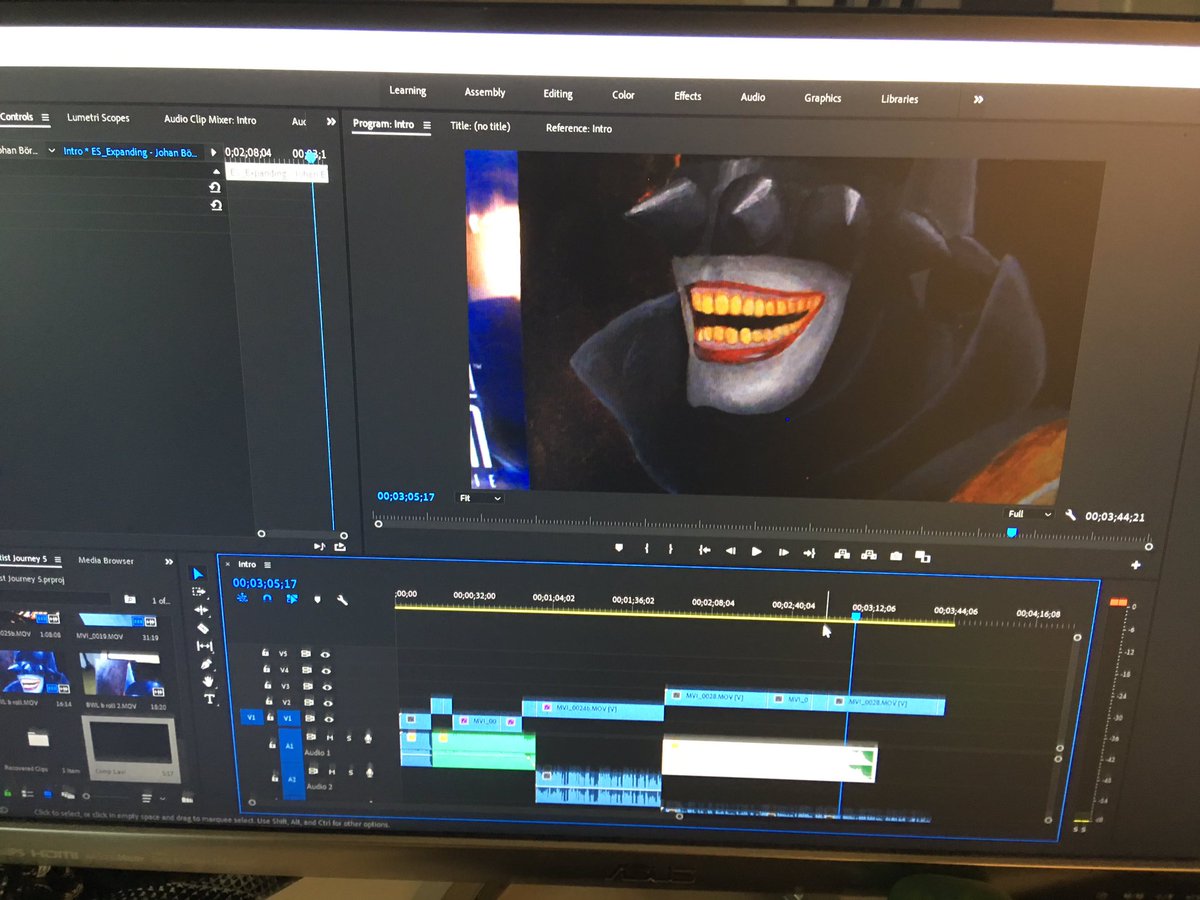Open timeline display settings wrench
Viewport: 1200px width, 900px height.
(342, 600)
